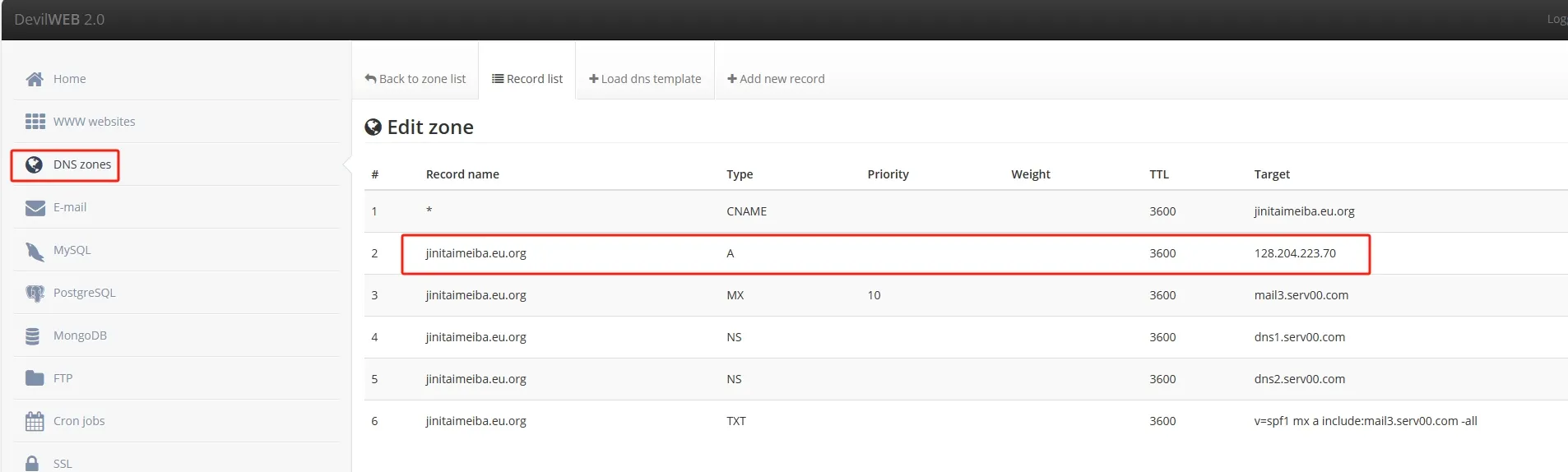The height and width of the screenshot is (472, 1568).
Task: Select the TXT record with SPF value
Action: (884, 421)
